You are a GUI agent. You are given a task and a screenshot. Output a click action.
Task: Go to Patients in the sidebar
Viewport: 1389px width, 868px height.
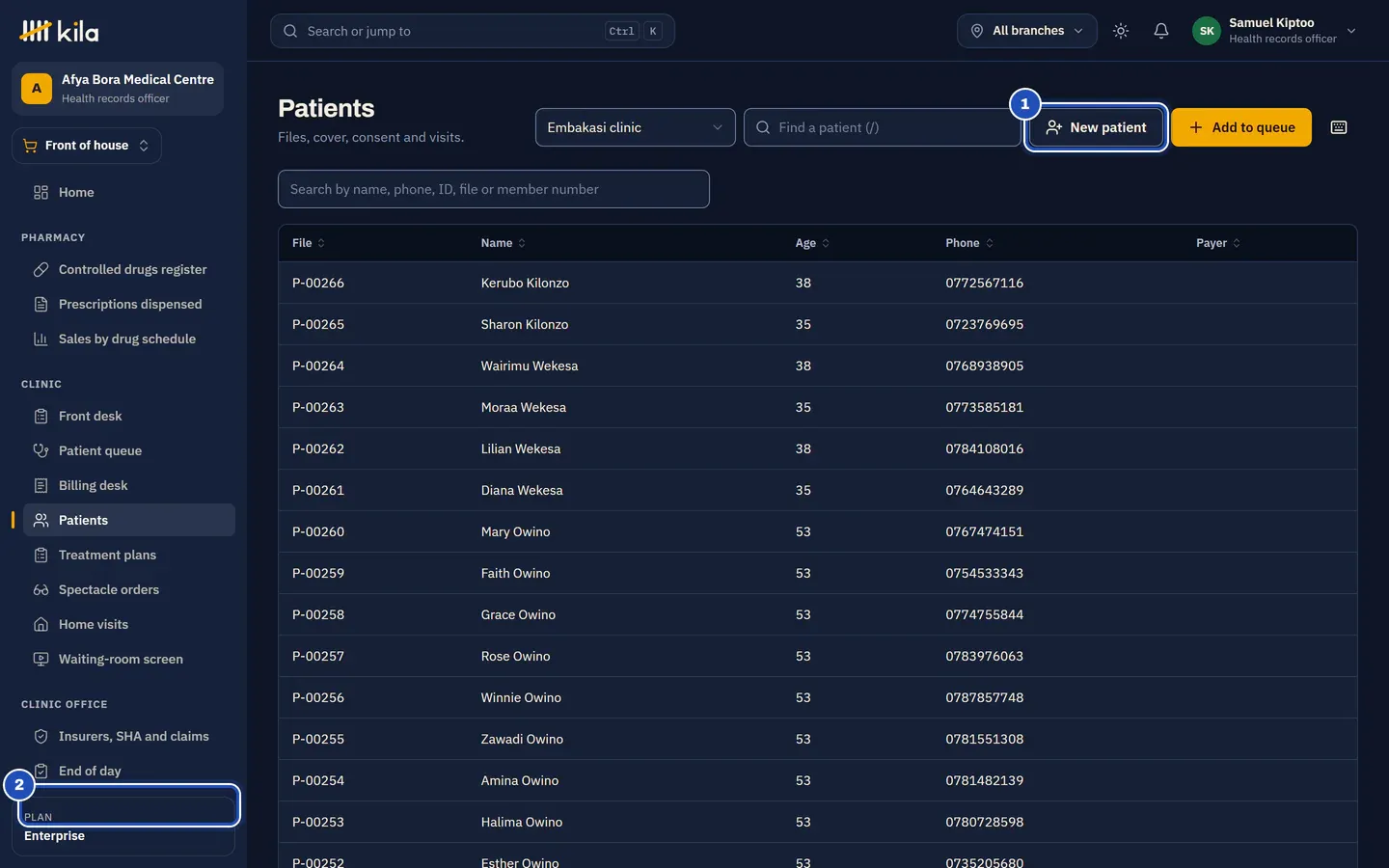click(x=129, y=521)
